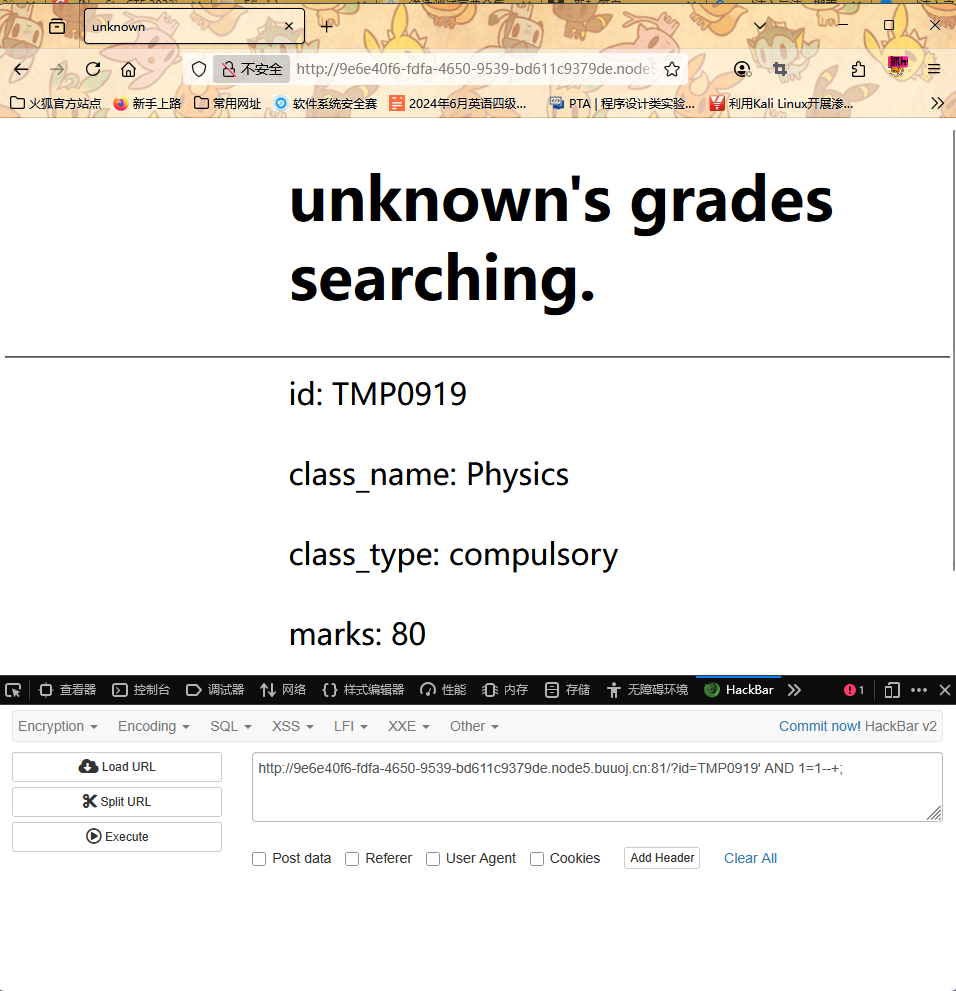Screen dimensions: 956x991
Task: Switch to the 控制台 console tab
Action: (141, 690)
